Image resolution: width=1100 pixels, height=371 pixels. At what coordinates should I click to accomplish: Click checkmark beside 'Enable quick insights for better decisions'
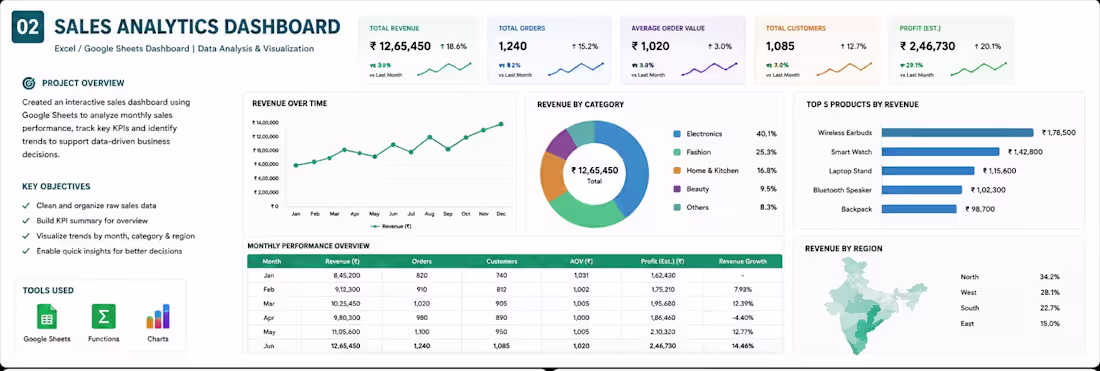[x=26, y=251]
